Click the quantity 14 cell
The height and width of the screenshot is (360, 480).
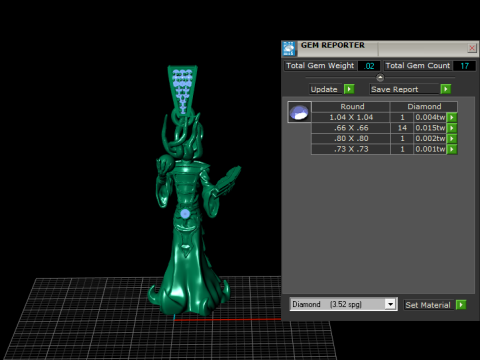click(x=402, y=128)
